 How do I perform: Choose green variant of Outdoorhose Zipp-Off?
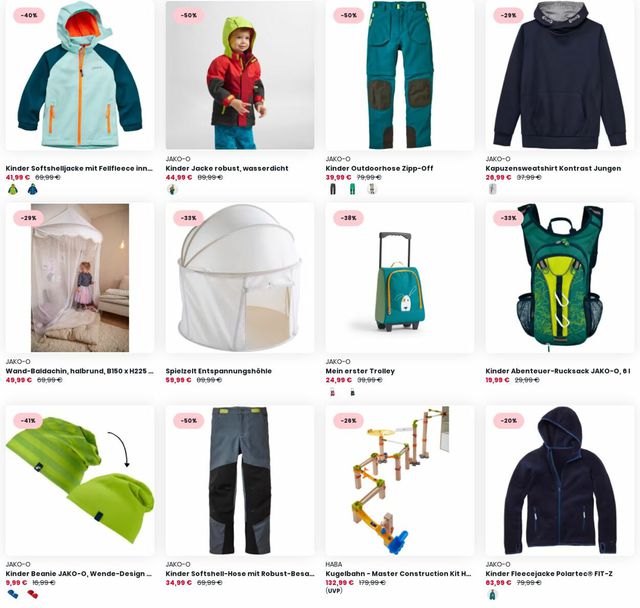click(352, 189)
